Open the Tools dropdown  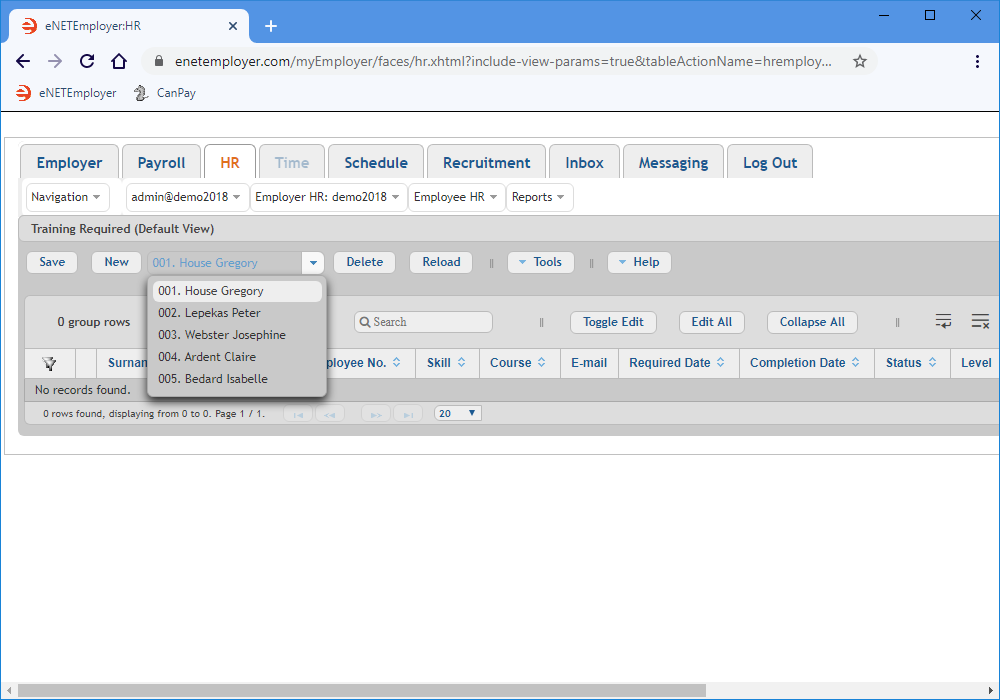click(x=540, y=262)
